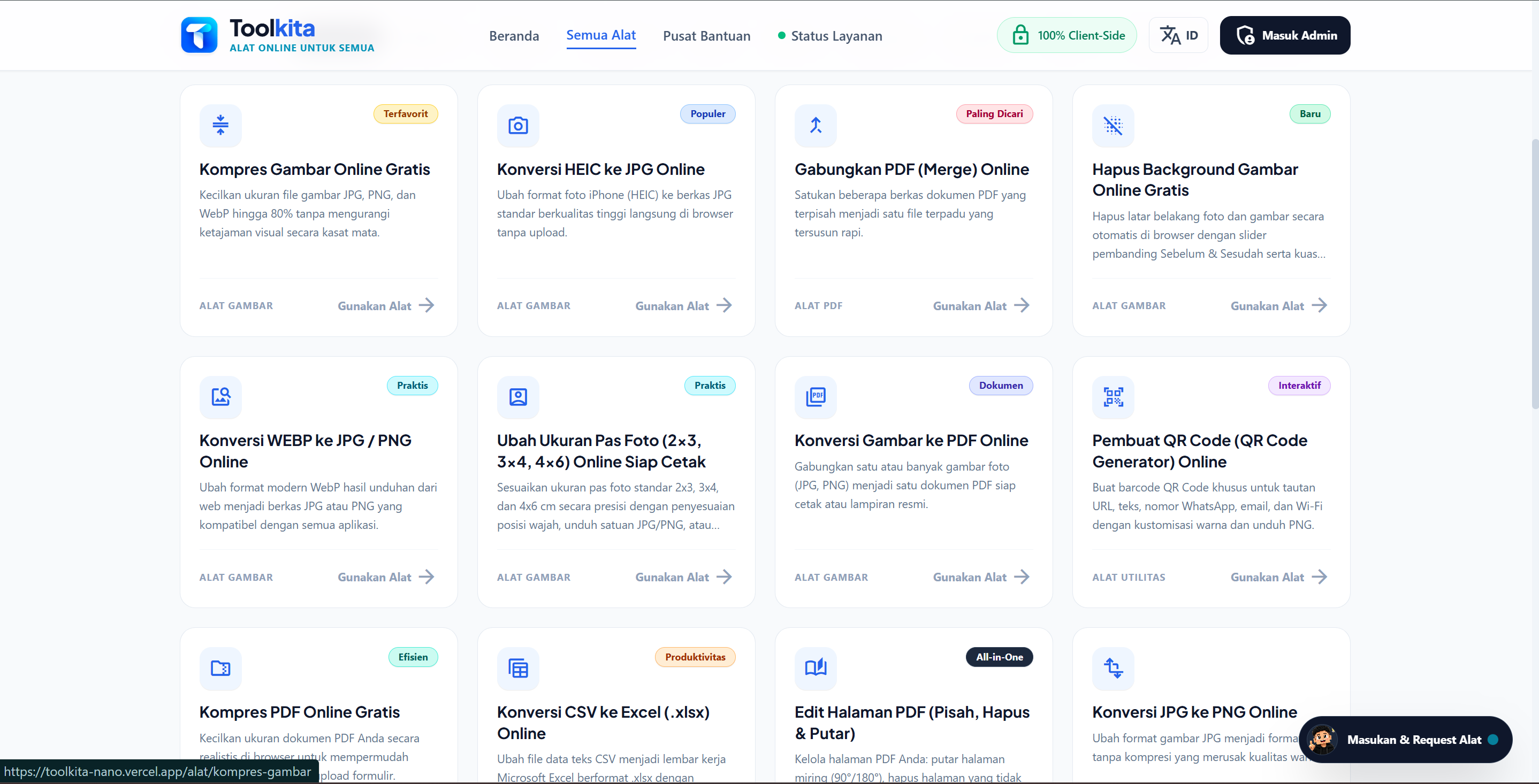This screenshot has height=784, width=1539.
Task: Click the Kompres PDF folder-zip icon
Action: 220,668
